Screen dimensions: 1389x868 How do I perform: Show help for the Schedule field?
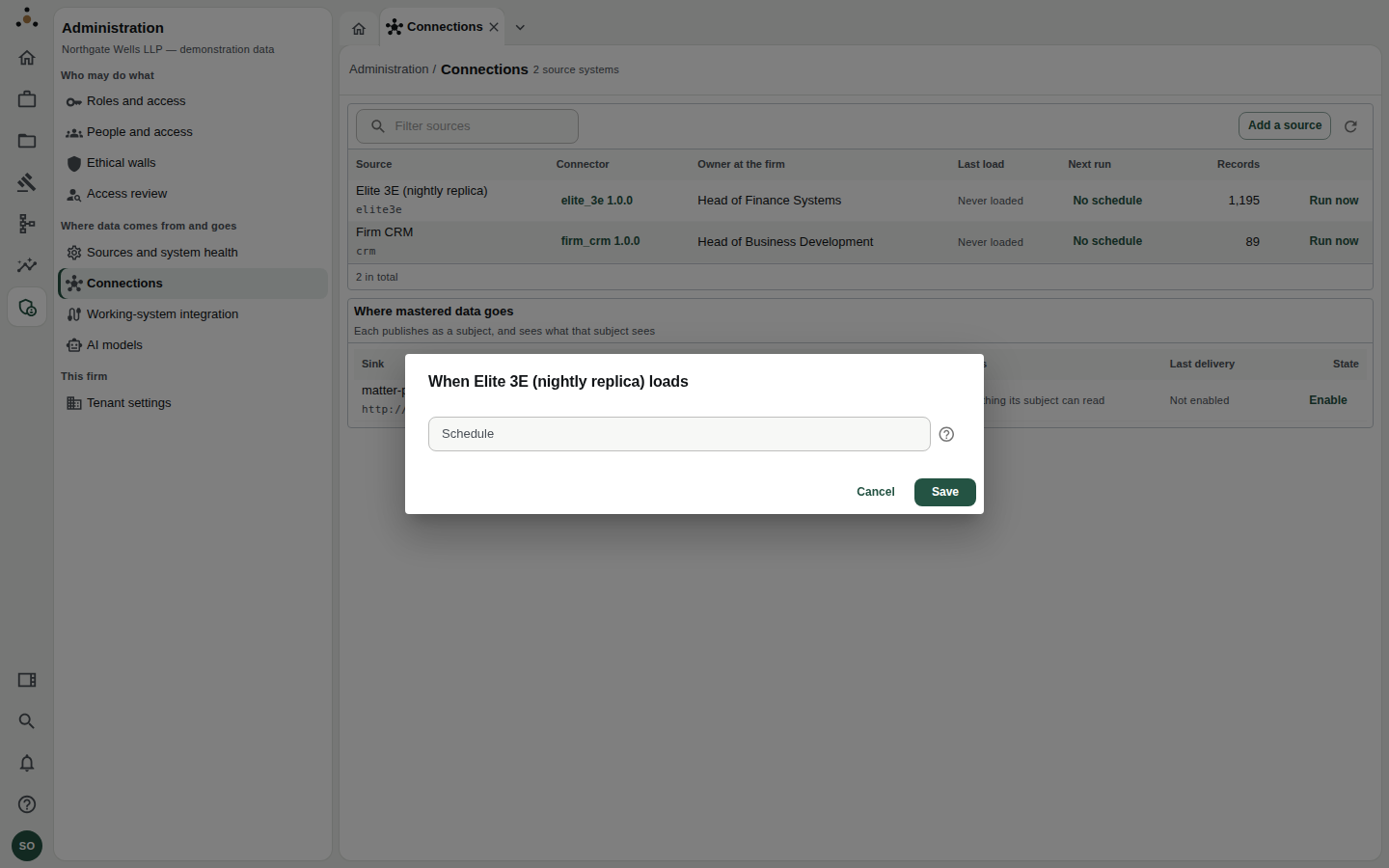[x=946, y=434]
